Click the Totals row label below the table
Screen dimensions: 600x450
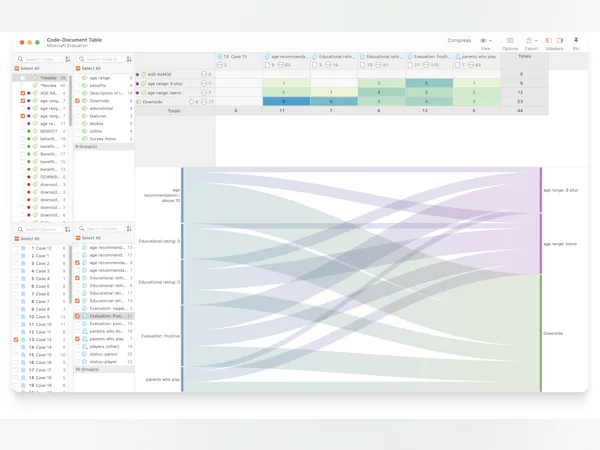click(174, 111)
